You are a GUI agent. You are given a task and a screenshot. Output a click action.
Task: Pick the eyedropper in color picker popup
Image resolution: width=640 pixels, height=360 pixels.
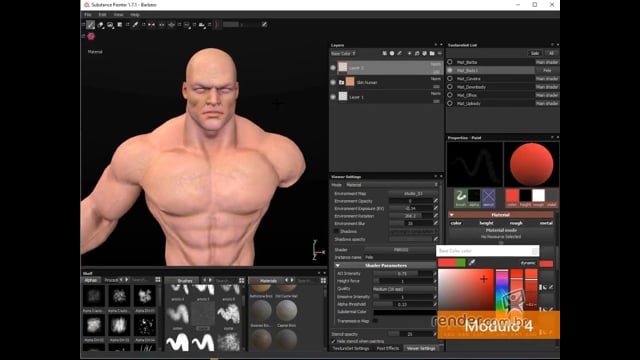click(x=471, y=262)
